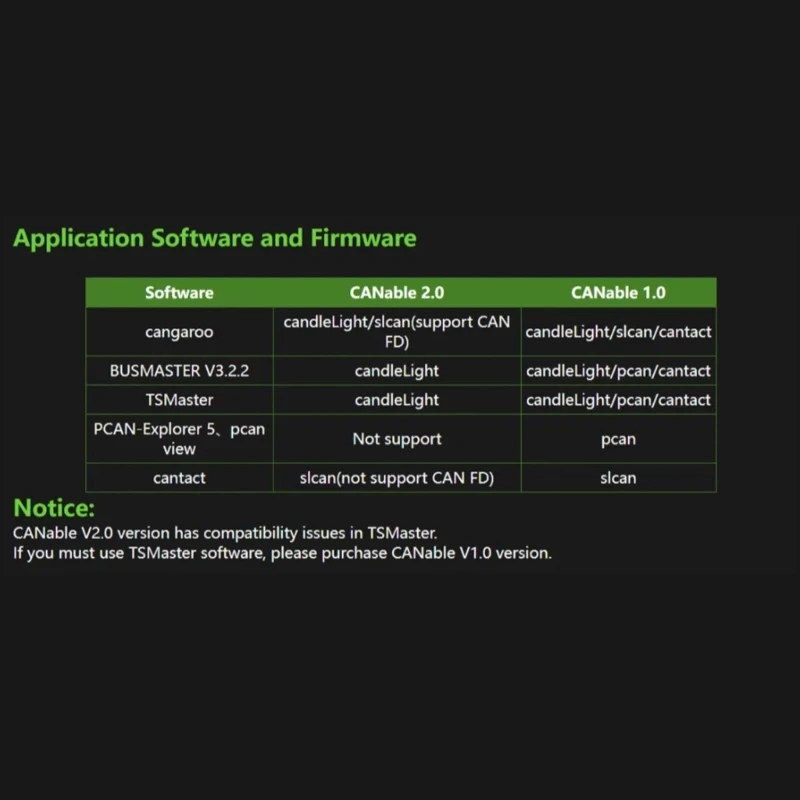Click the cangaroo software row label
The height and width of the screenshot is (800, 800).
179,332
